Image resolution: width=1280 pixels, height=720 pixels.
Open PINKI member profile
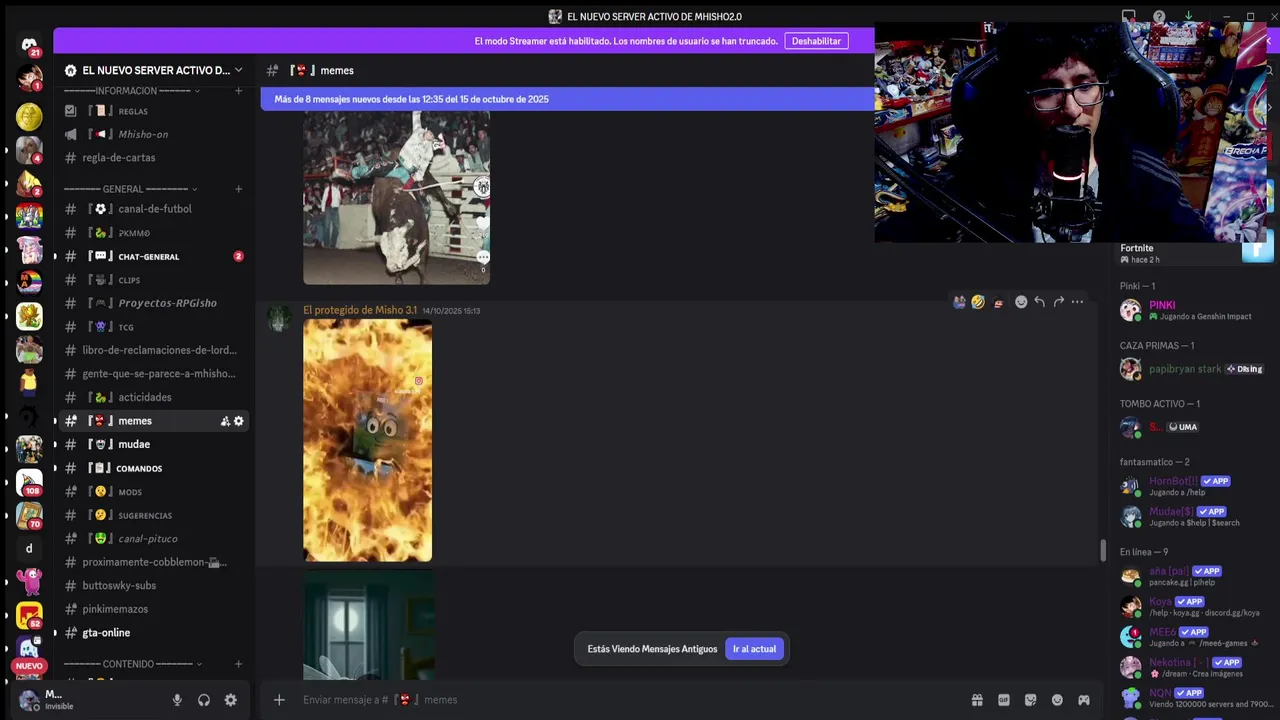click(1192, 310)
